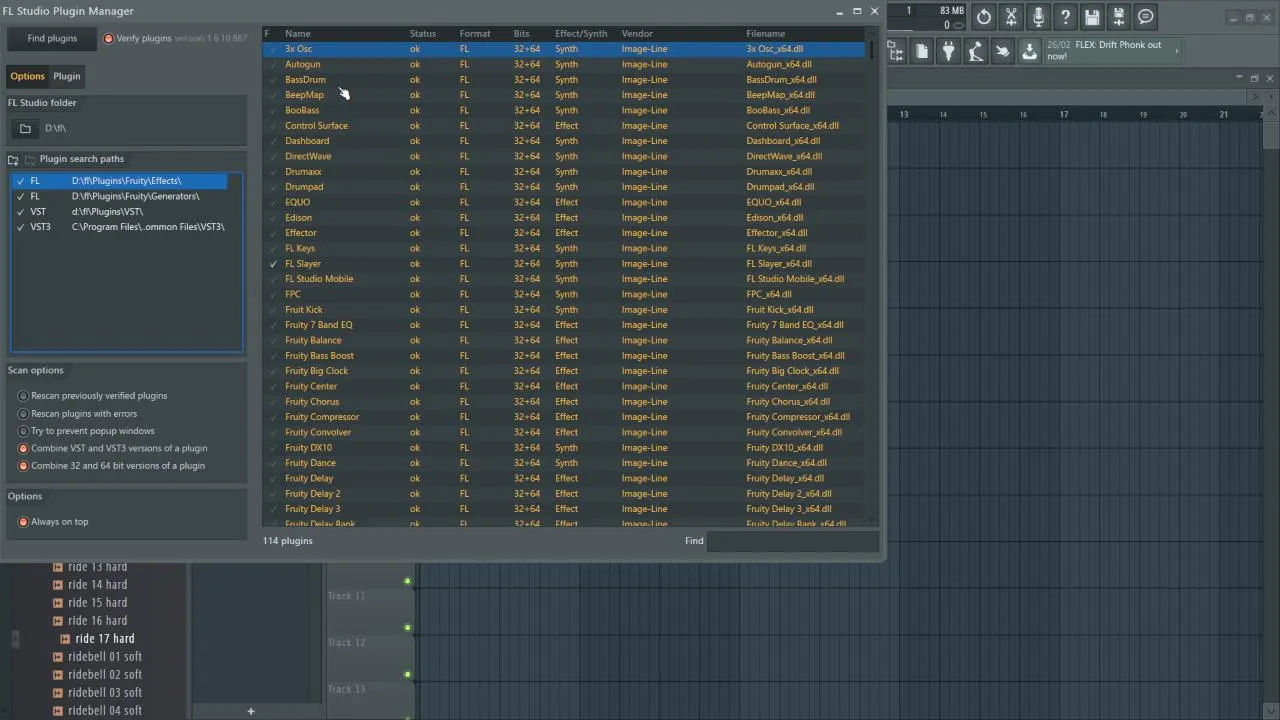Select the Fruity Compressor plugin row
The width and height of the screenshot is (1280, 720).
(566, 417)
